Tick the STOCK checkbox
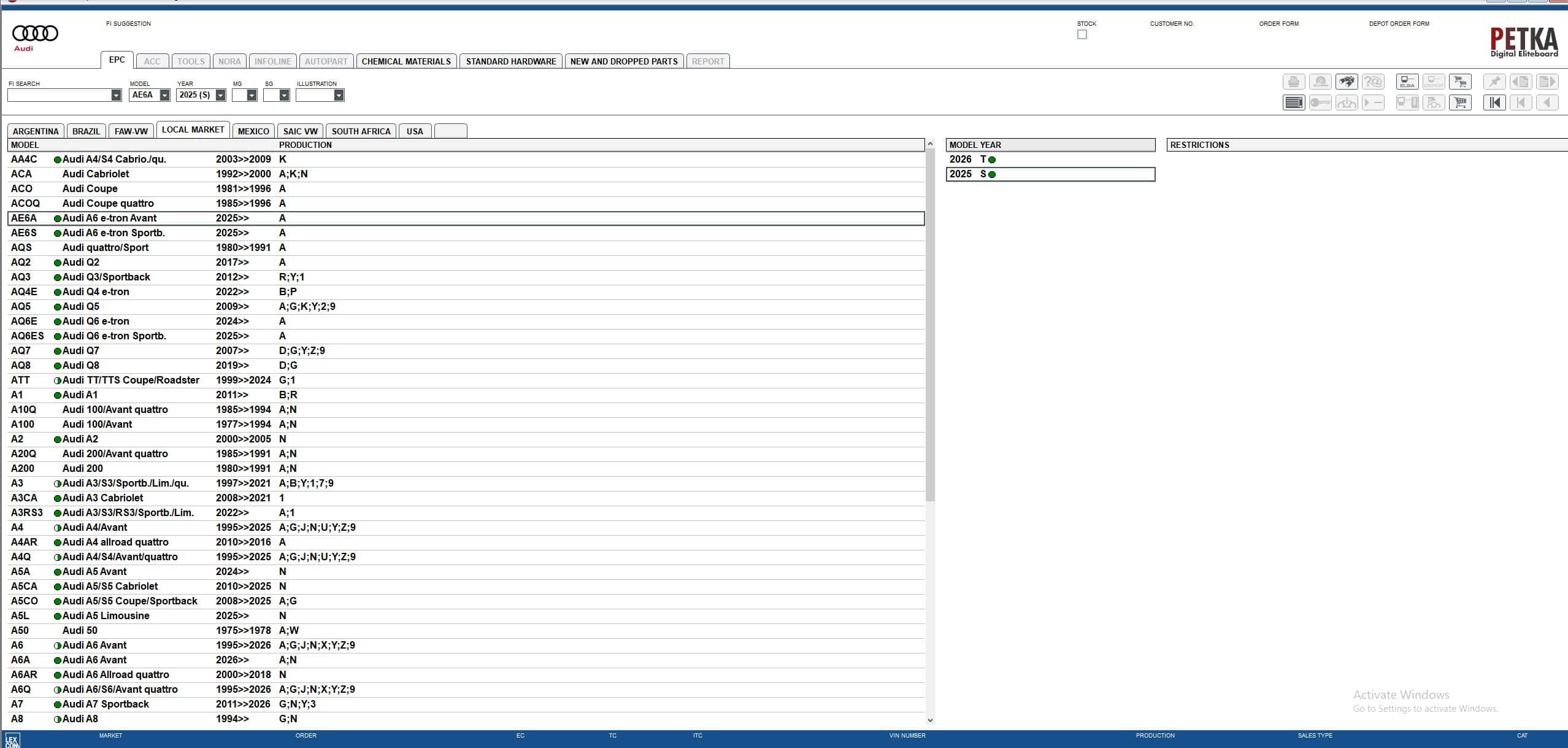Screen dimensions: 1568x748 (x=1082, y=34)
